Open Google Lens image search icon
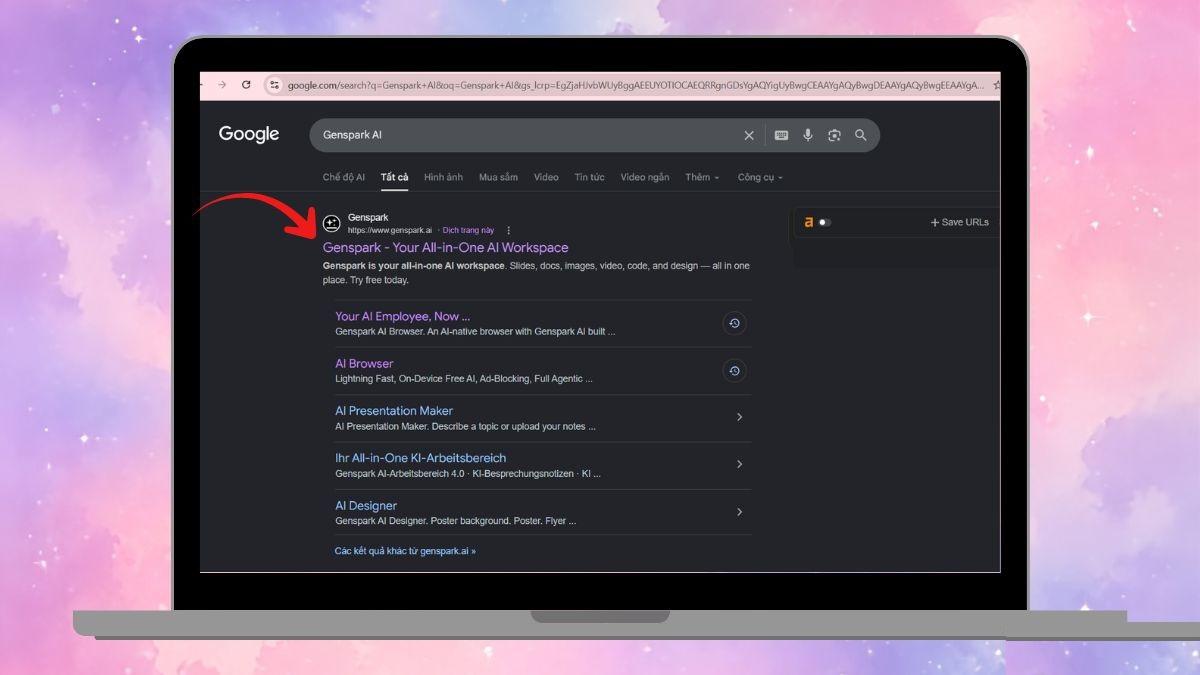The height and width of the screenshot is (675, 1200). [x=834, y=135]
